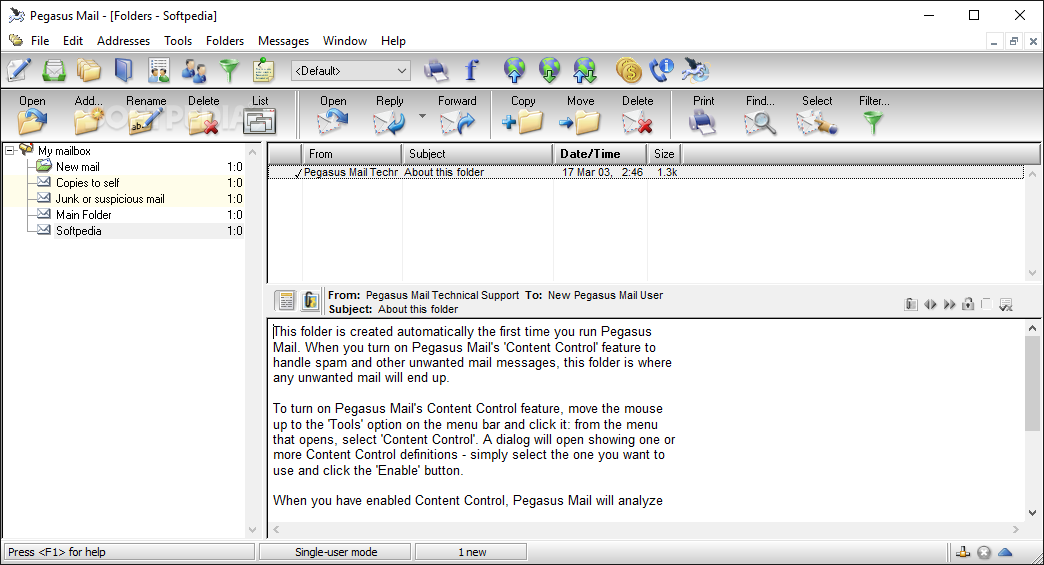Sort messages by Date/Time column
The height and width of the screenshot is (565, 1044).
click(x=600, y=154)
